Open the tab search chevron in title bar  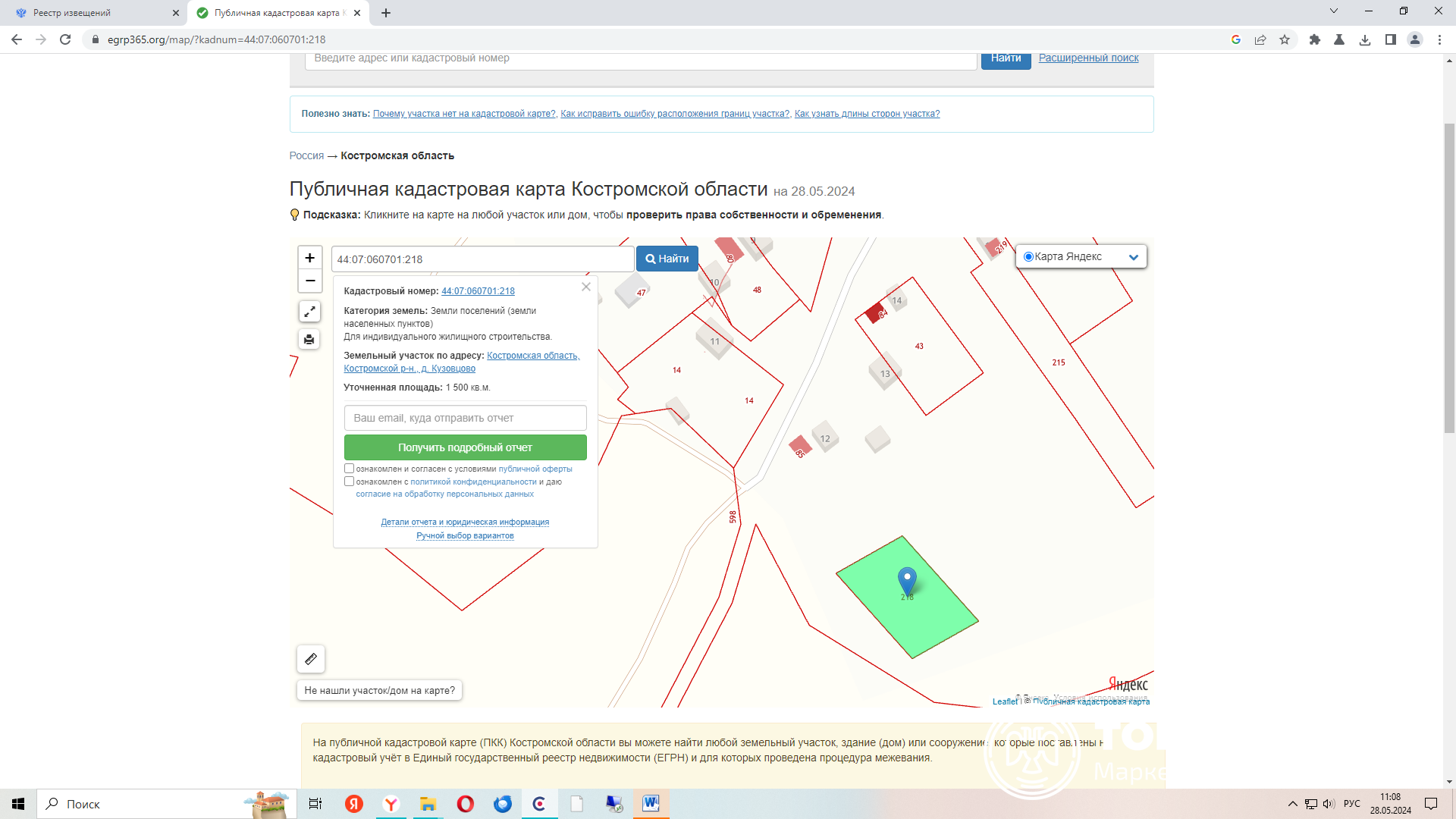pyautogui.click(x=1334, y=11)
